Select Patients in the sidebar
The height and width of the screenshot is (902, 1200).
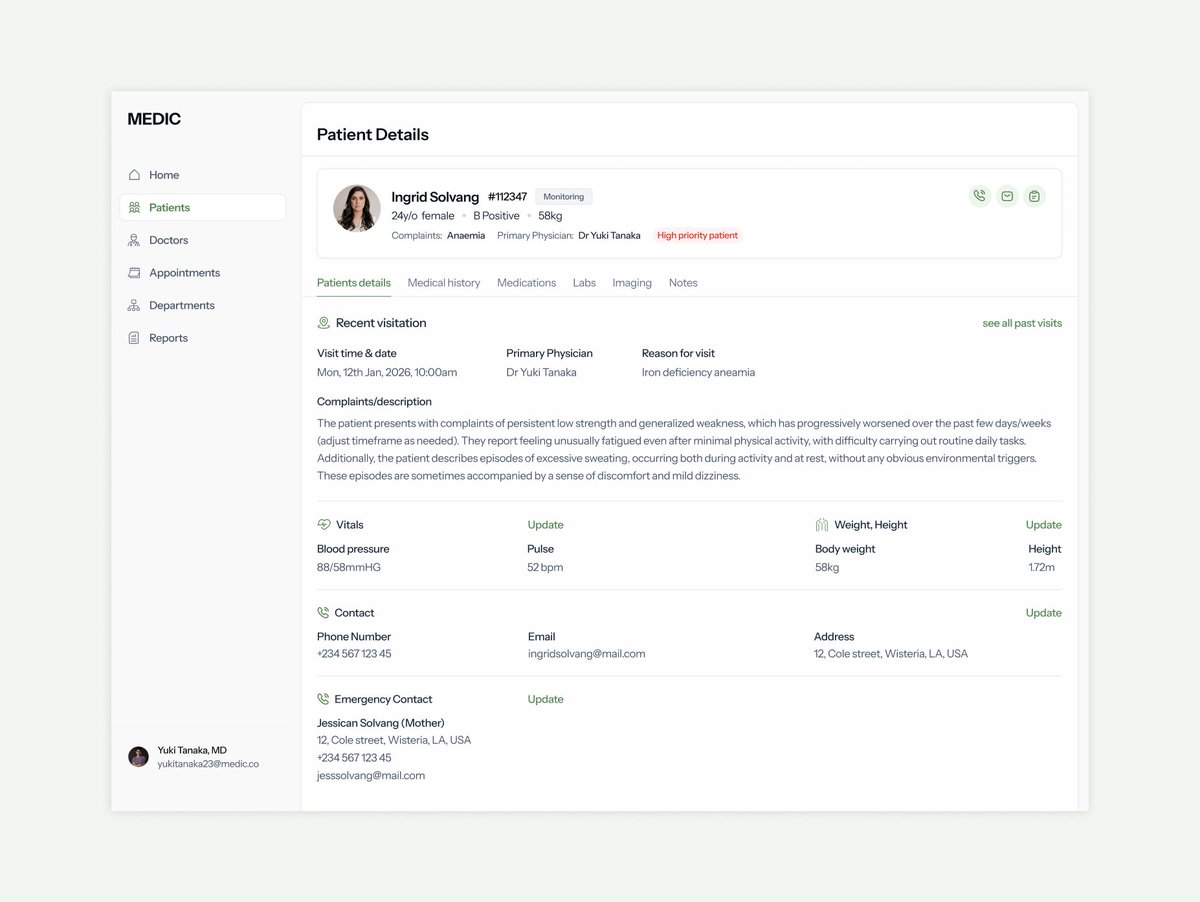tap(202, 207)
